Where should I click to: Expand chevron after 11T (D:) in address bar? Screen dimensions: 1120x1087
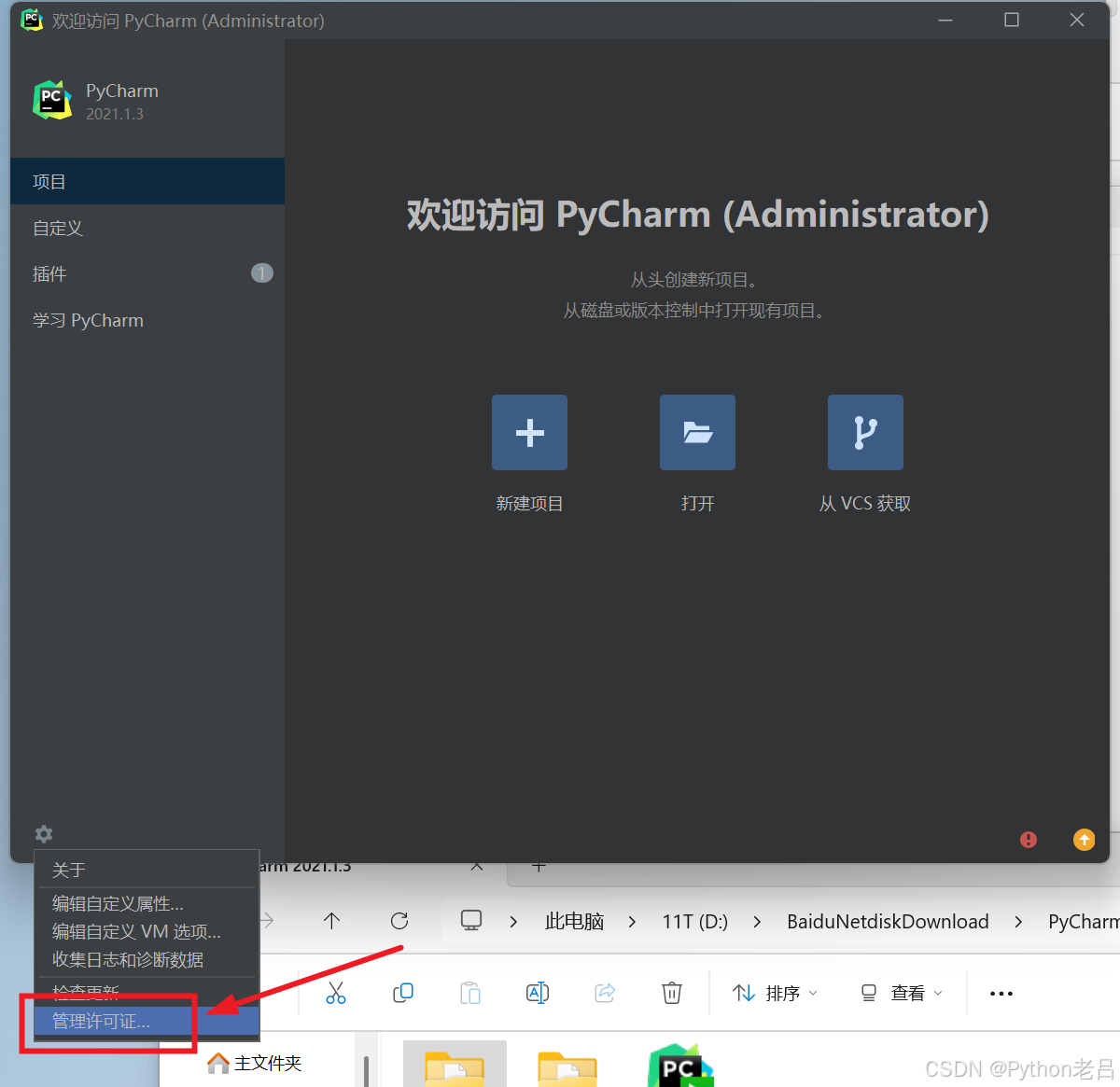pyautogui.click(x=757, y=922)
